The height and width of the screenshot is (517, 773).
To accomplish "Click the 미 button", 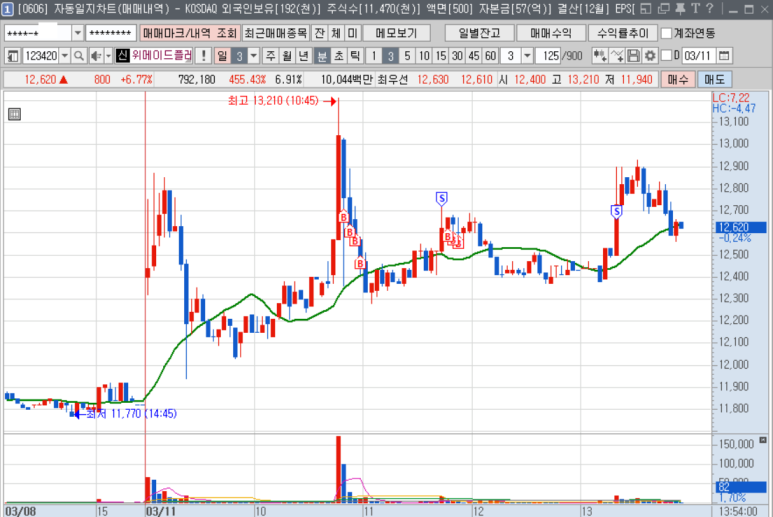I will [352, 33].
